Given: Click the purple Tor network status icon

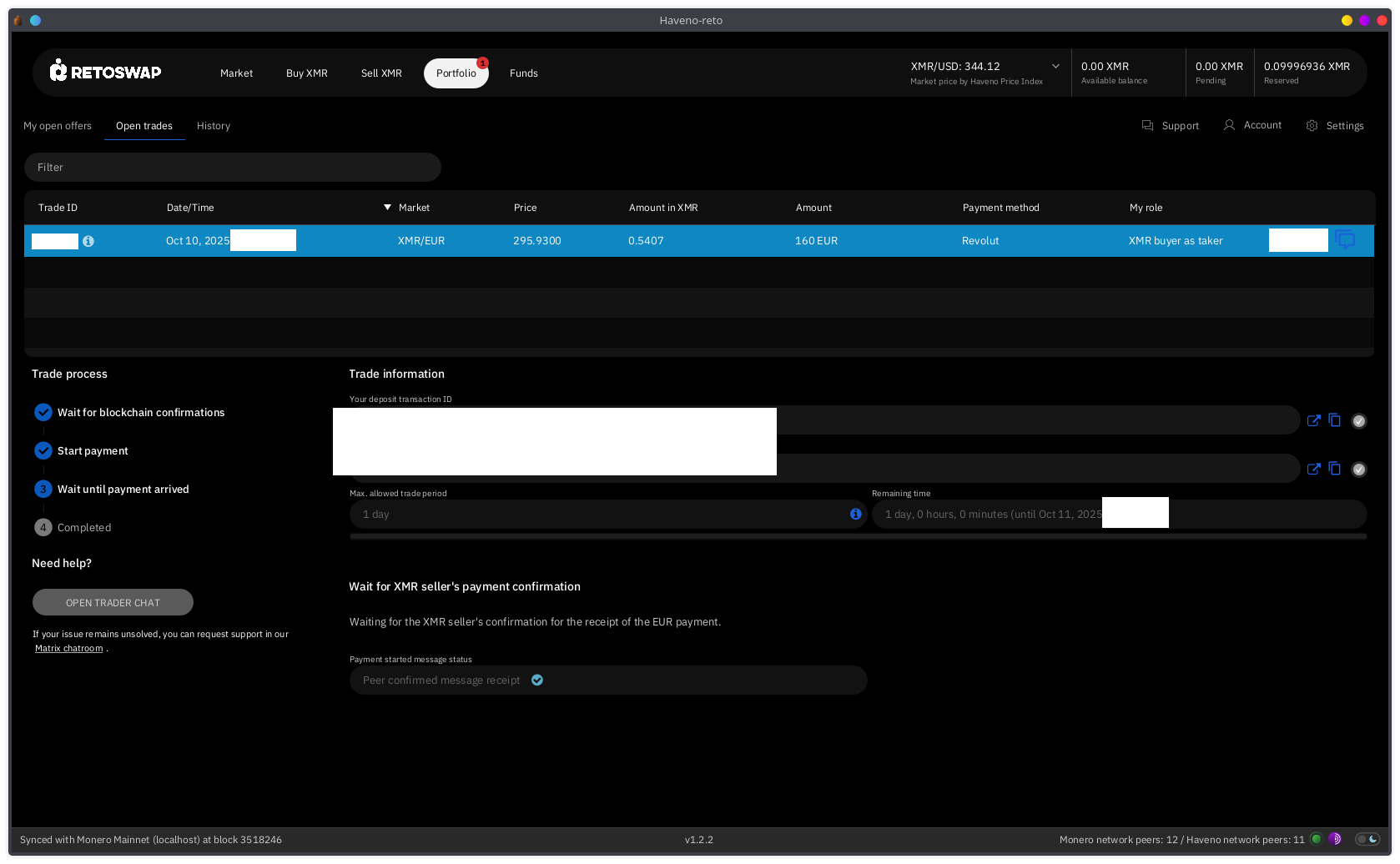Looking at the screenshot, I should pos(1335,839).
